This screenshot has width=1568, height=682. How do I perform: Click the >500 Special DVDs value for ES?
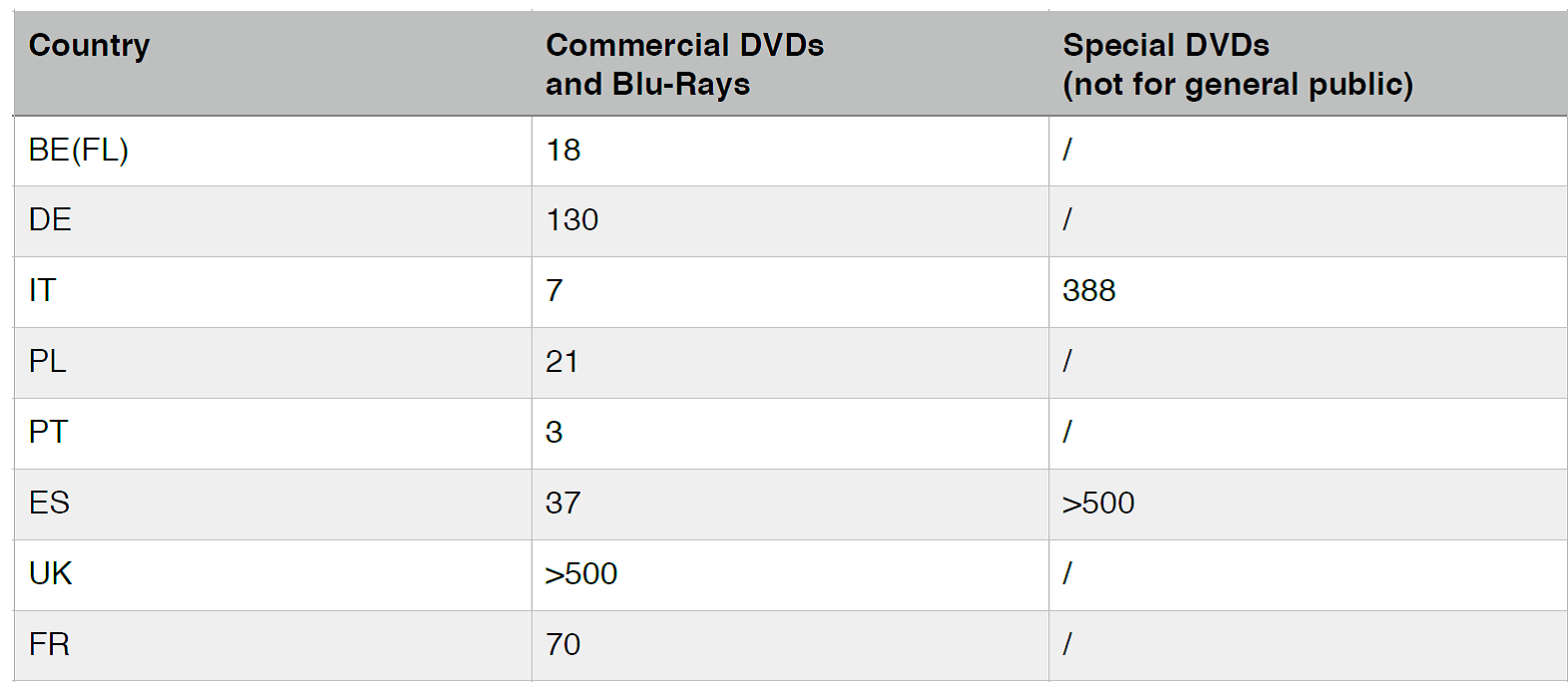pos(1098,504)
